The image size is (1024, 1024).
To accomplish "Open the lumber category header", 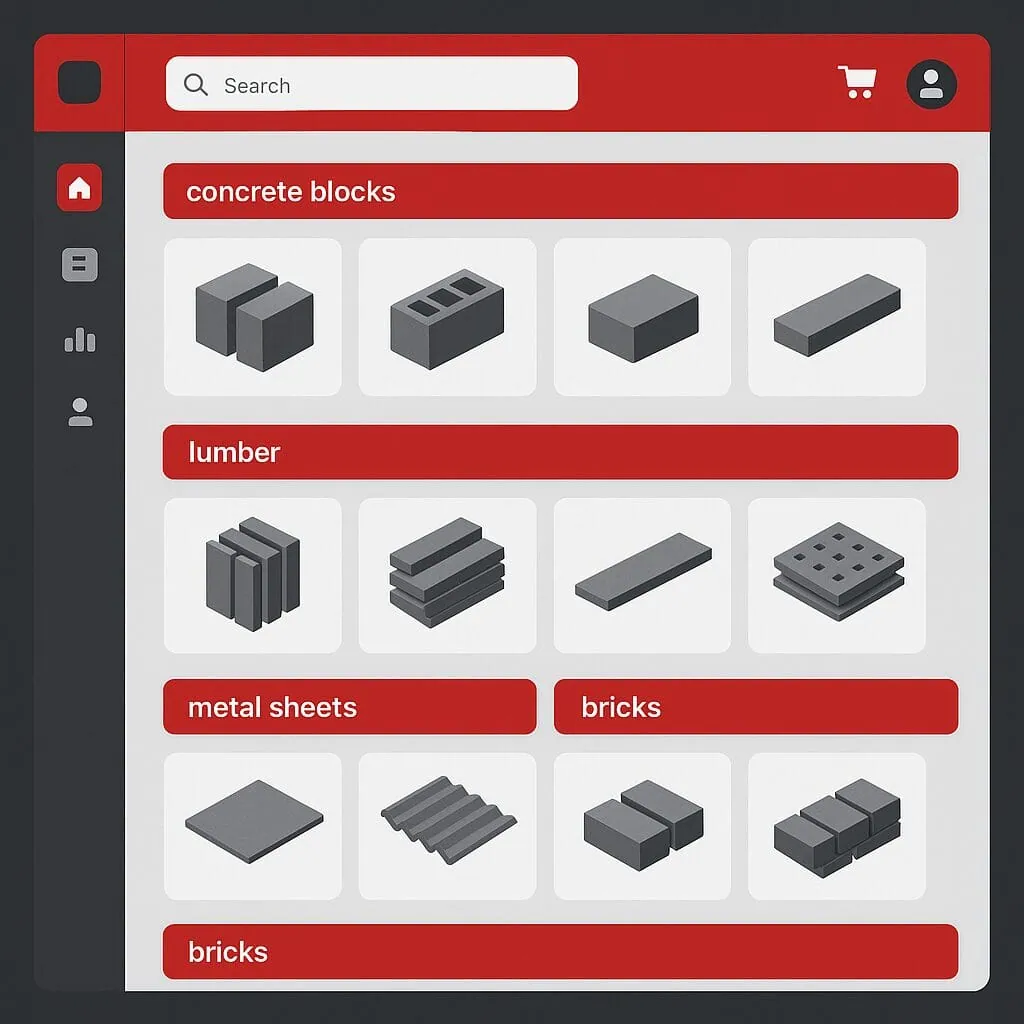I will click(x=560, y=452).
